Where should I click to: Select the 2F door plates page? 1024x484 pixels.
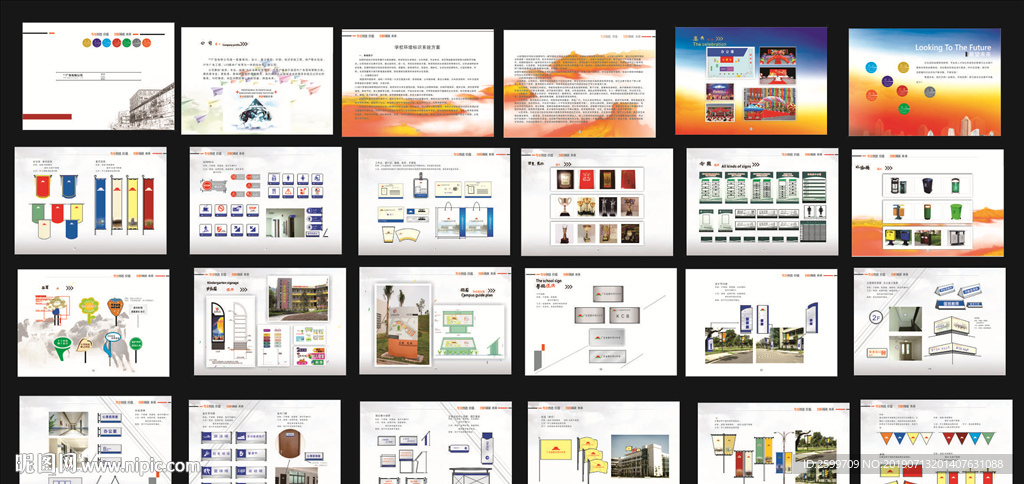click(x=929, y=322)
